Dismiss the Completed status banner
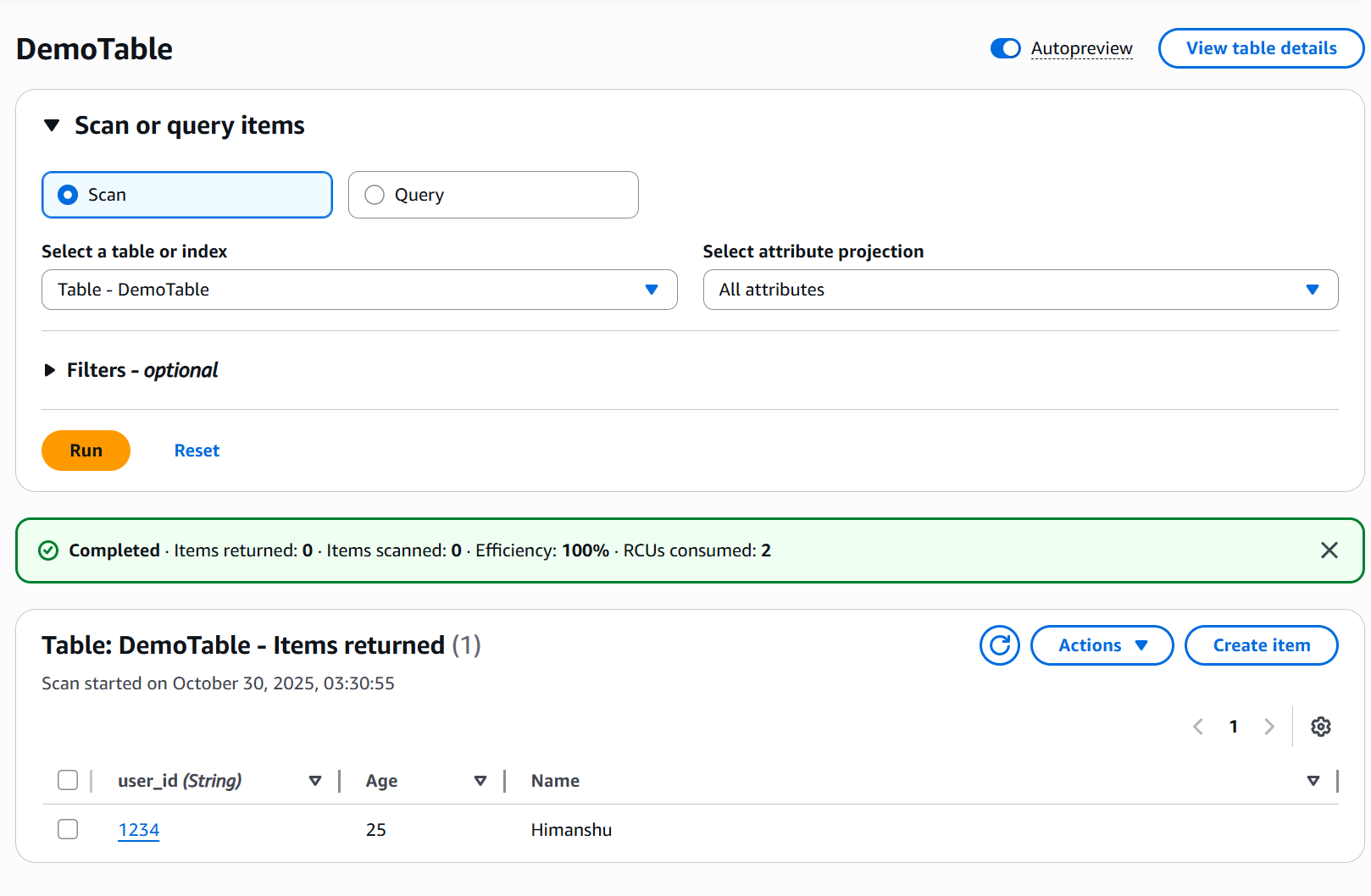Image resolution: width=1371 pixels, height=896 pixels. tap(1329, 550)
